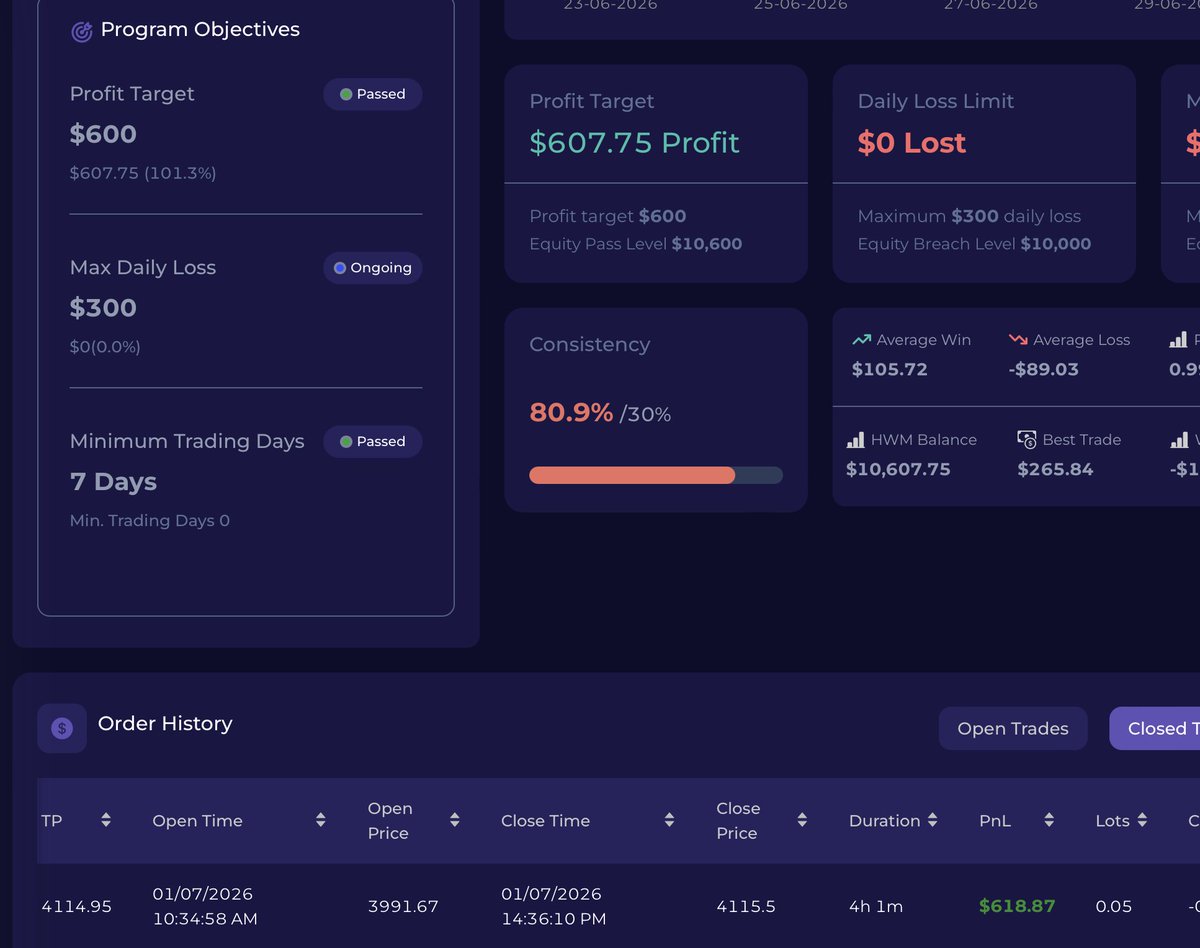Click the 4115.5 close price cell
The image size is (1200, 948).
tap(746, 907)
